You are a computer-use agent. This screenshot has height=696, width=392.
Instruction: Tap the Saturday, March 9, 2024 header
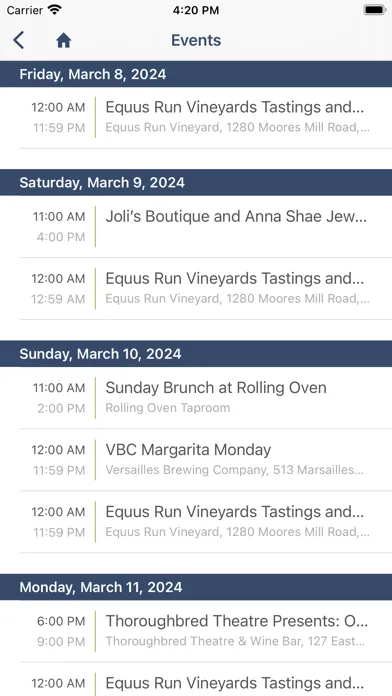point(196,182)
